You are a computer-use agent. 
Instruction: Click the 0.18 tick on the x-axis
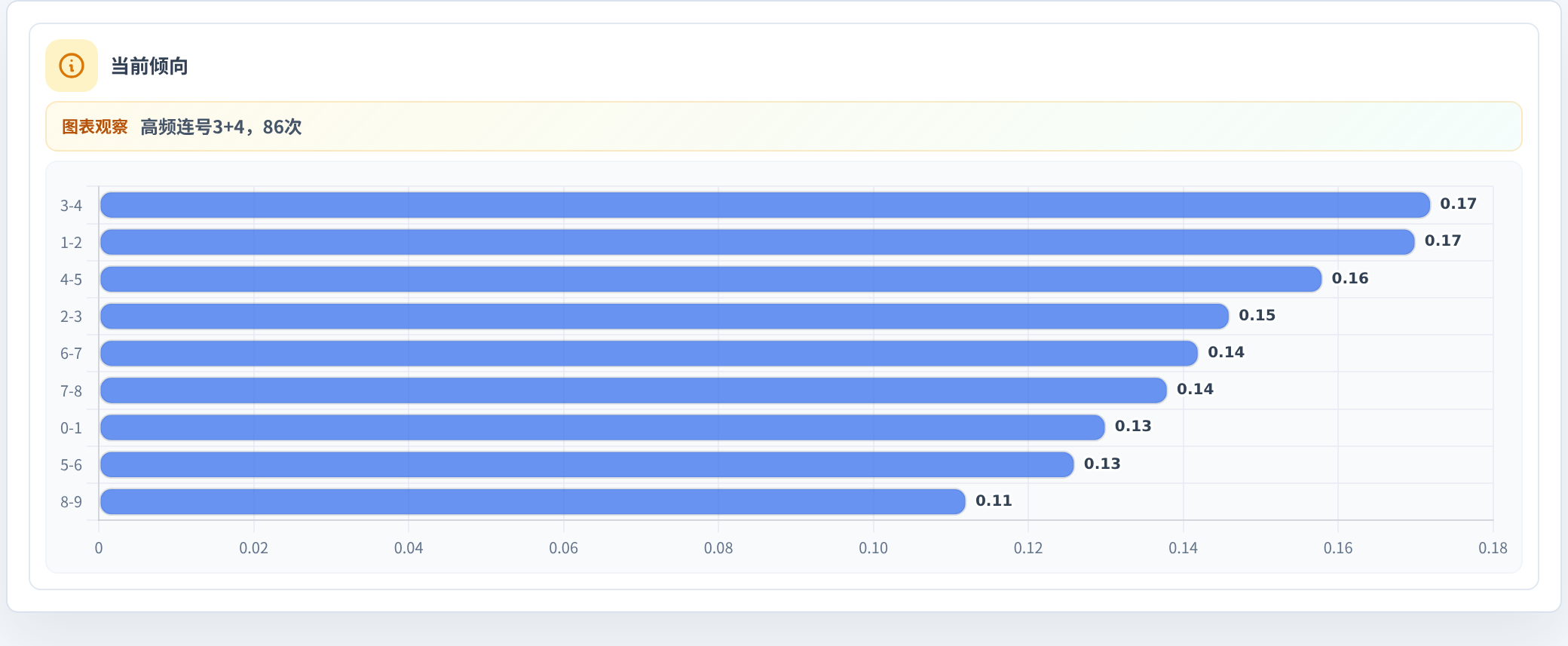click(x=1493, y=548)
